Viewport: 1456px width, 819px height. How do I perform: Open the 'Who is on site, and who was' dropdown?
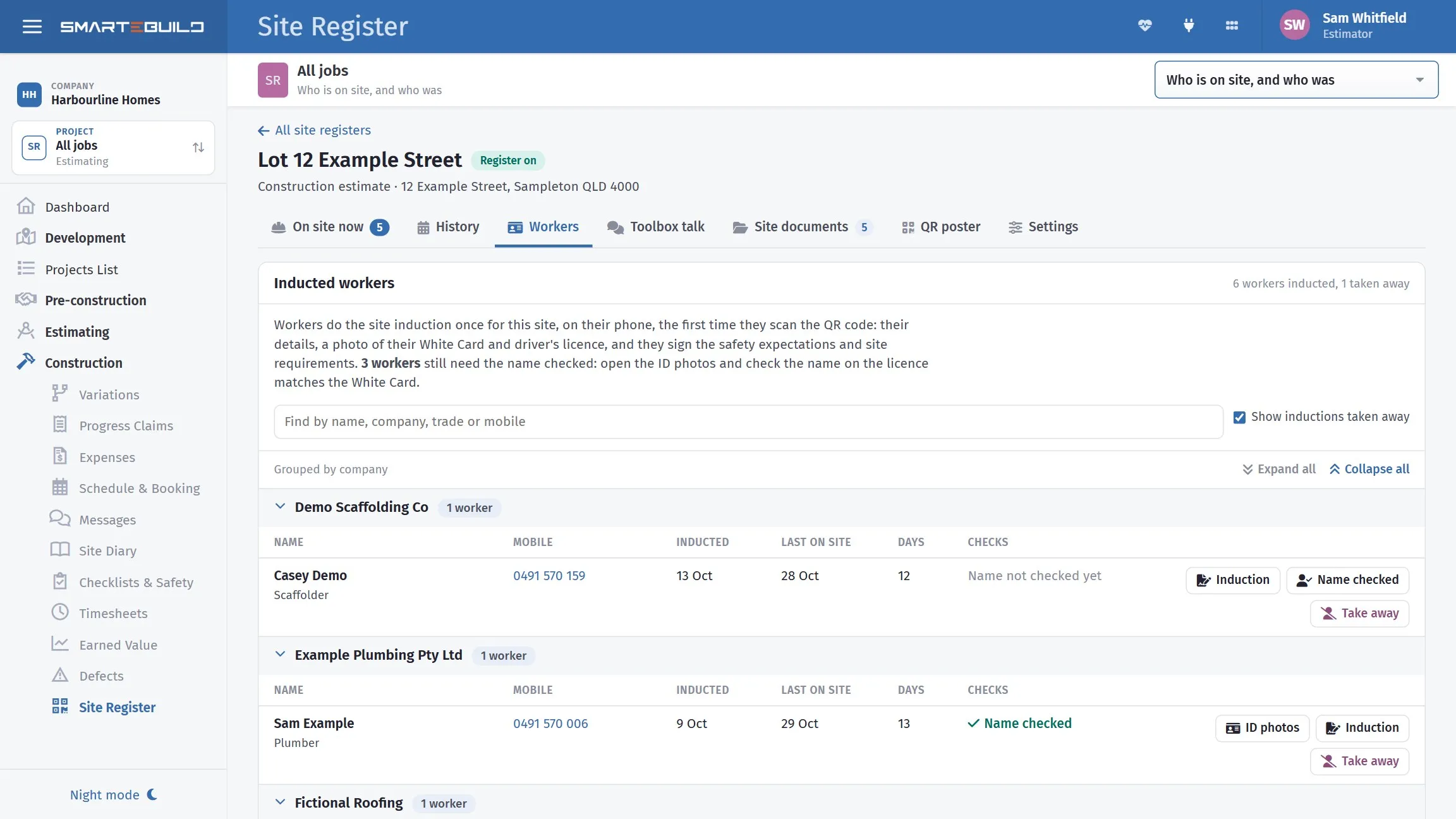[x=1296, y=80]
